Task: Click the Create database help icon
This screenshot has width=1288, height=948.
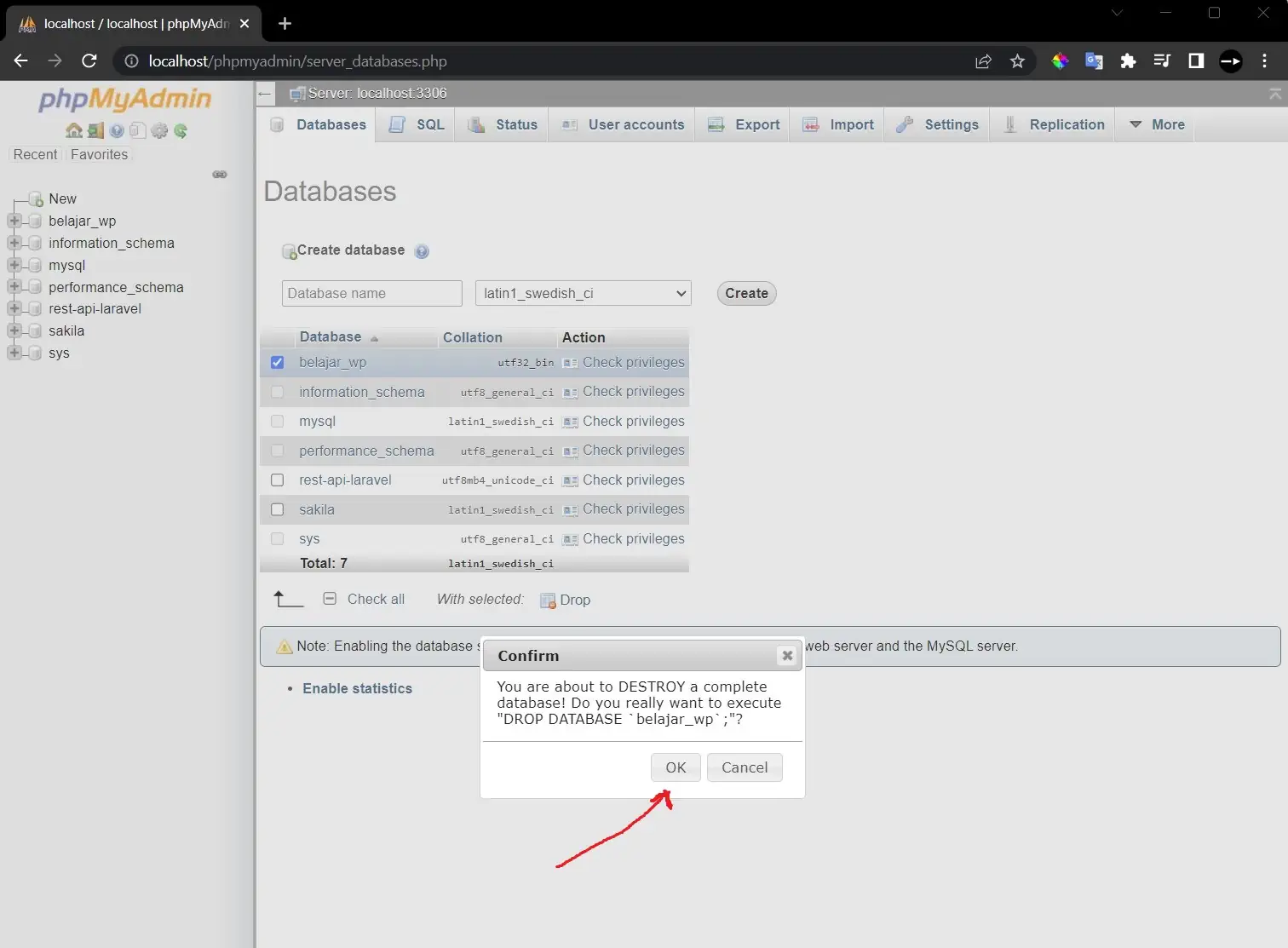Action: (x=422, y=251)
